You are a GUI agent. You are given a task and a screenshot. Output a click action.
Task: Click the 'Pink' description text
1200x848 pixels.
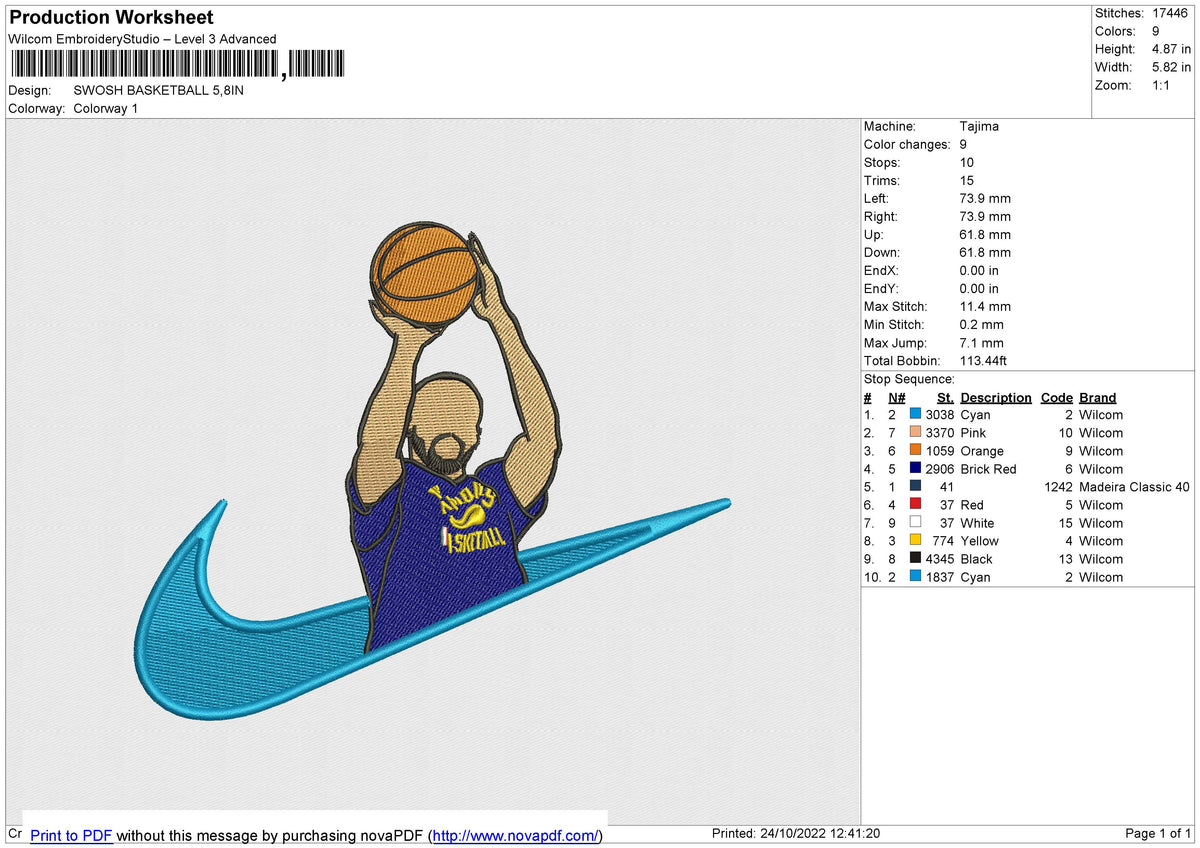pyautogui.click(x=973, y=432)
